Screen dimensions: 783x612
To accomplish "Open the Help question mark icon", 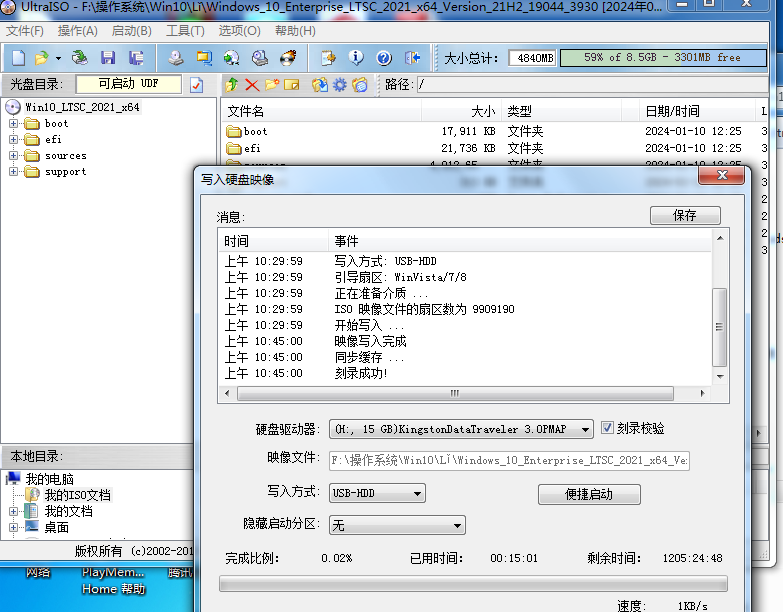I will pos(384,58).
